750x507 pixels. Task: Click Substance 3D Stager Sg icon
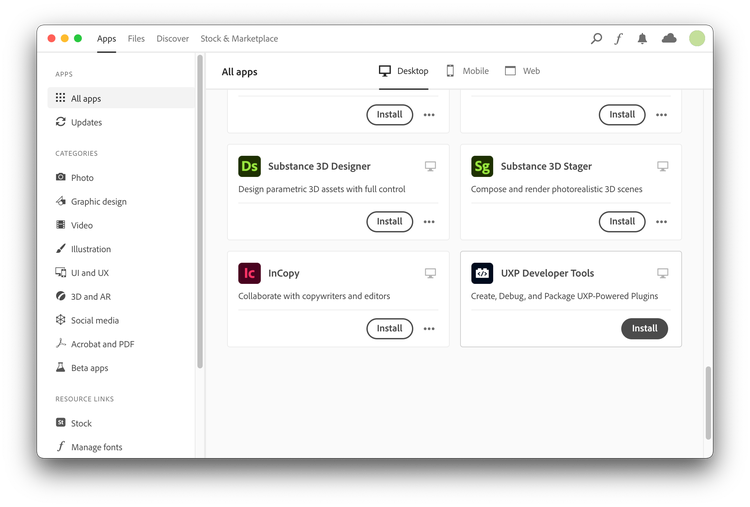pos(482,166)
